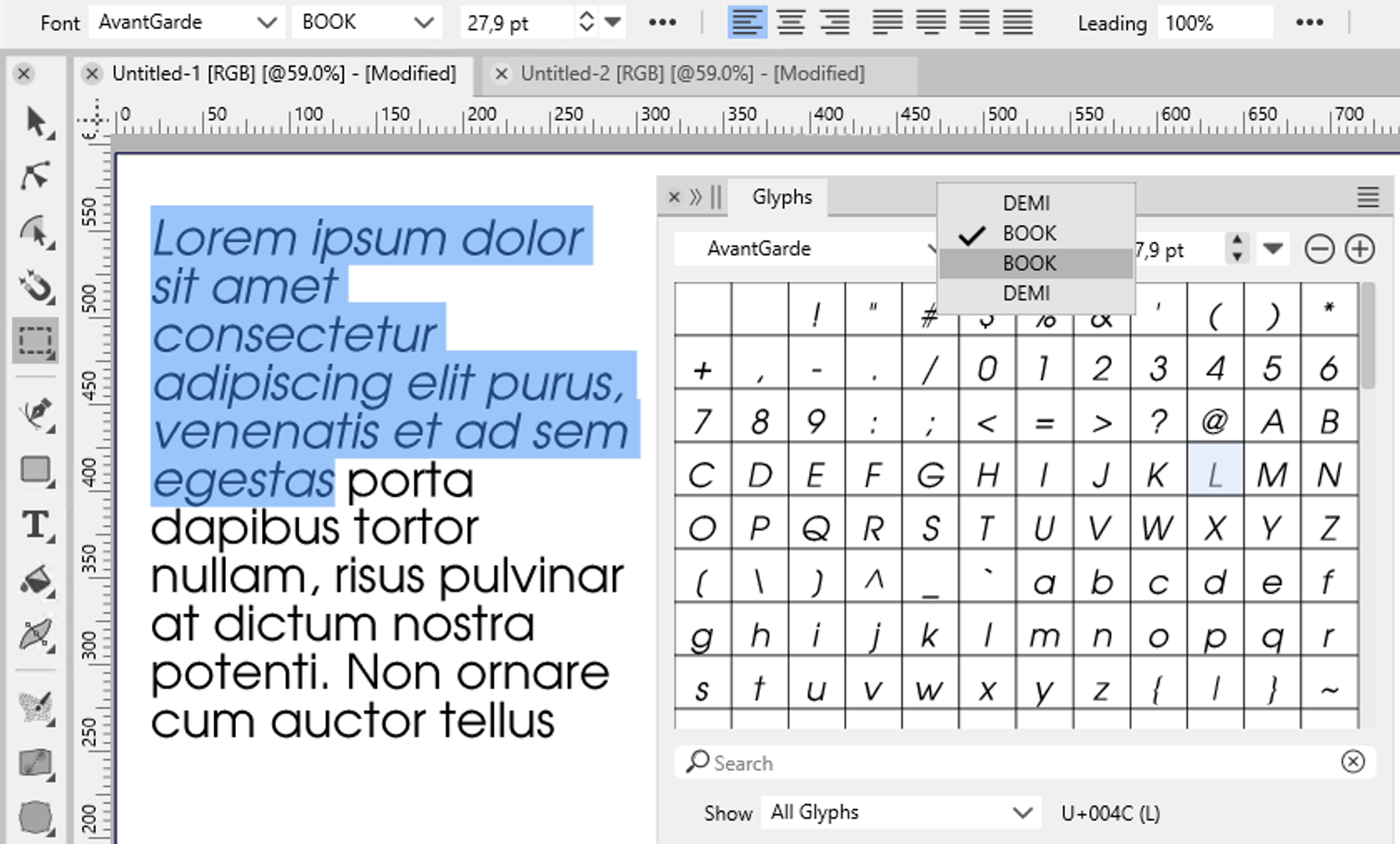Expand the BOOK font style dropdown
1400x844 pixels.
367,23
